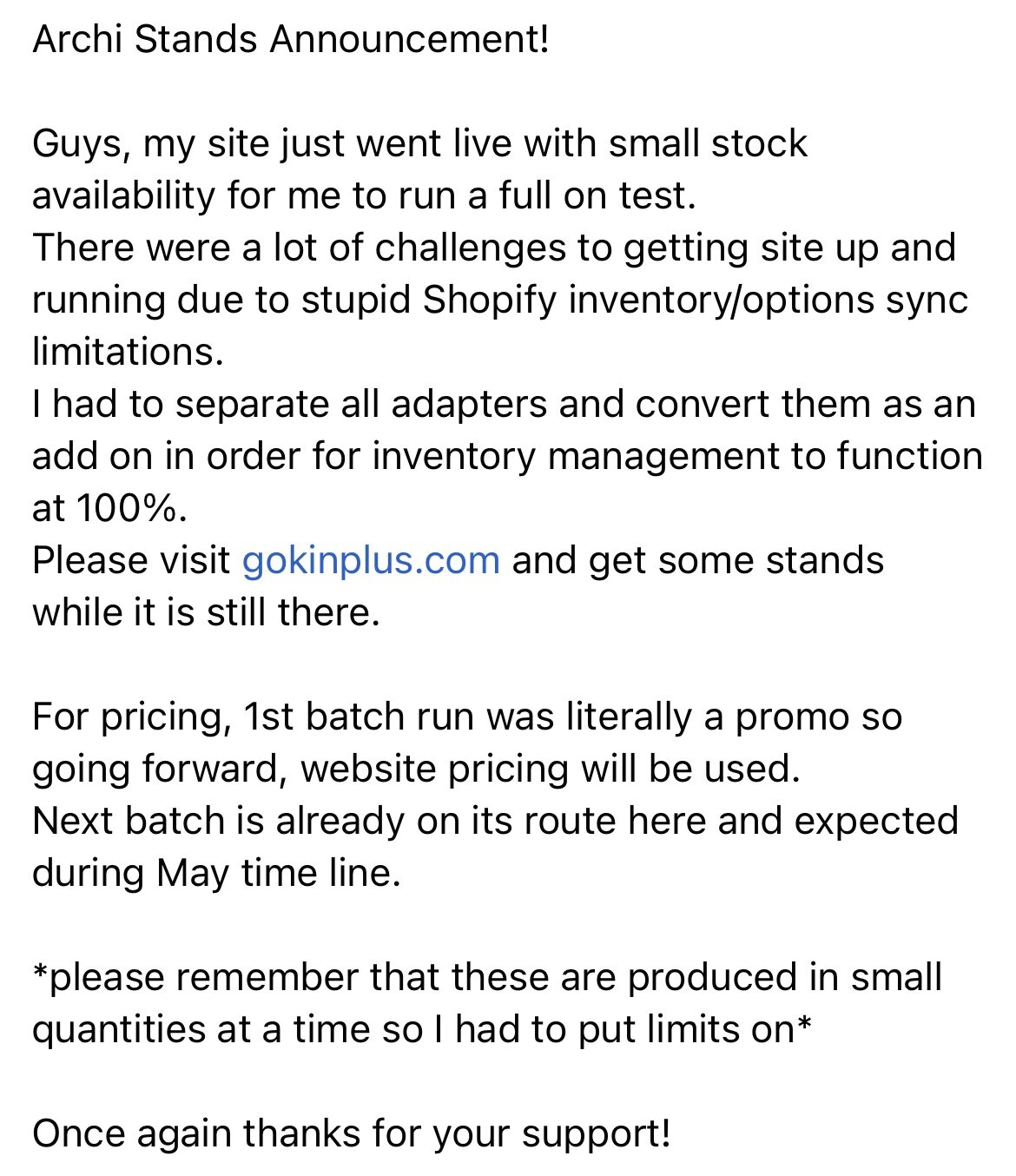Image resolution: width=1016 pixels, height=1176 pixels.
Task: Click the line 'availability for me to run a full on test.'
Action: [365, 196]
